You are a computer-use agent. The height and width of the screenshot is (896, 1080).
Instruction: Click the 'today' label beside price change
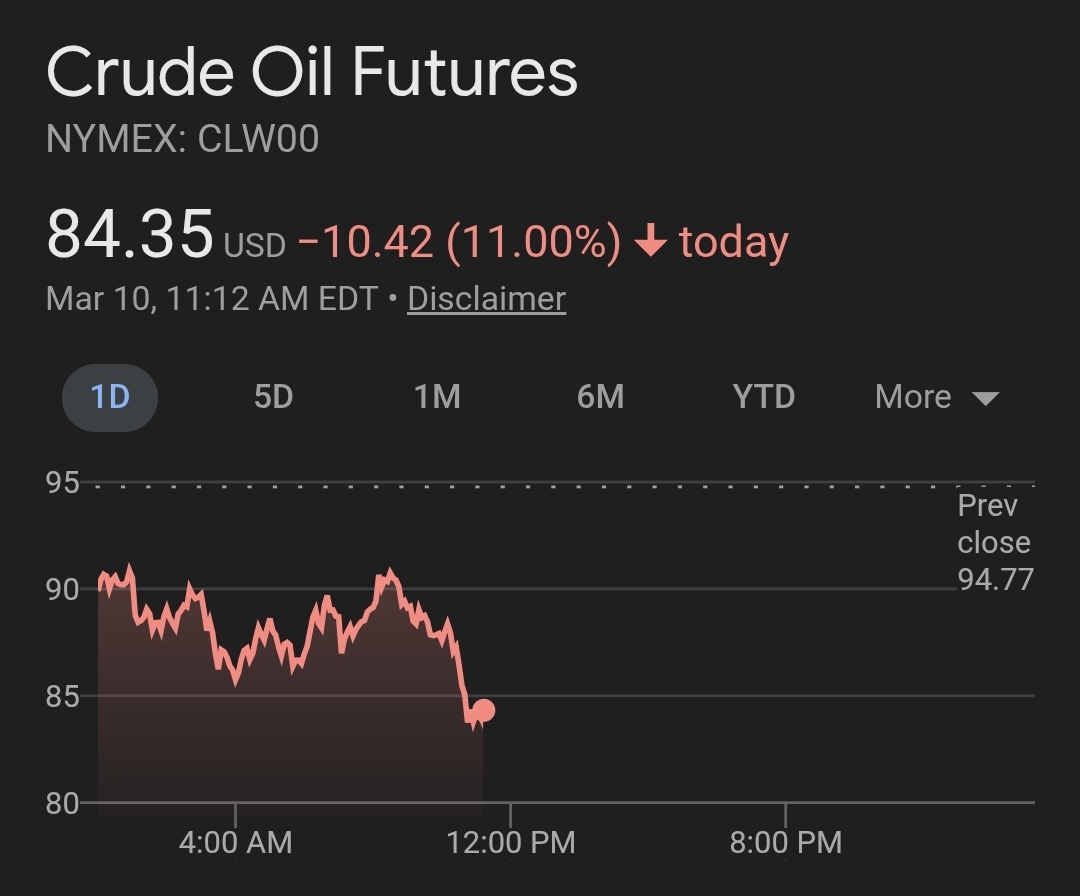[x=734, y=242]
